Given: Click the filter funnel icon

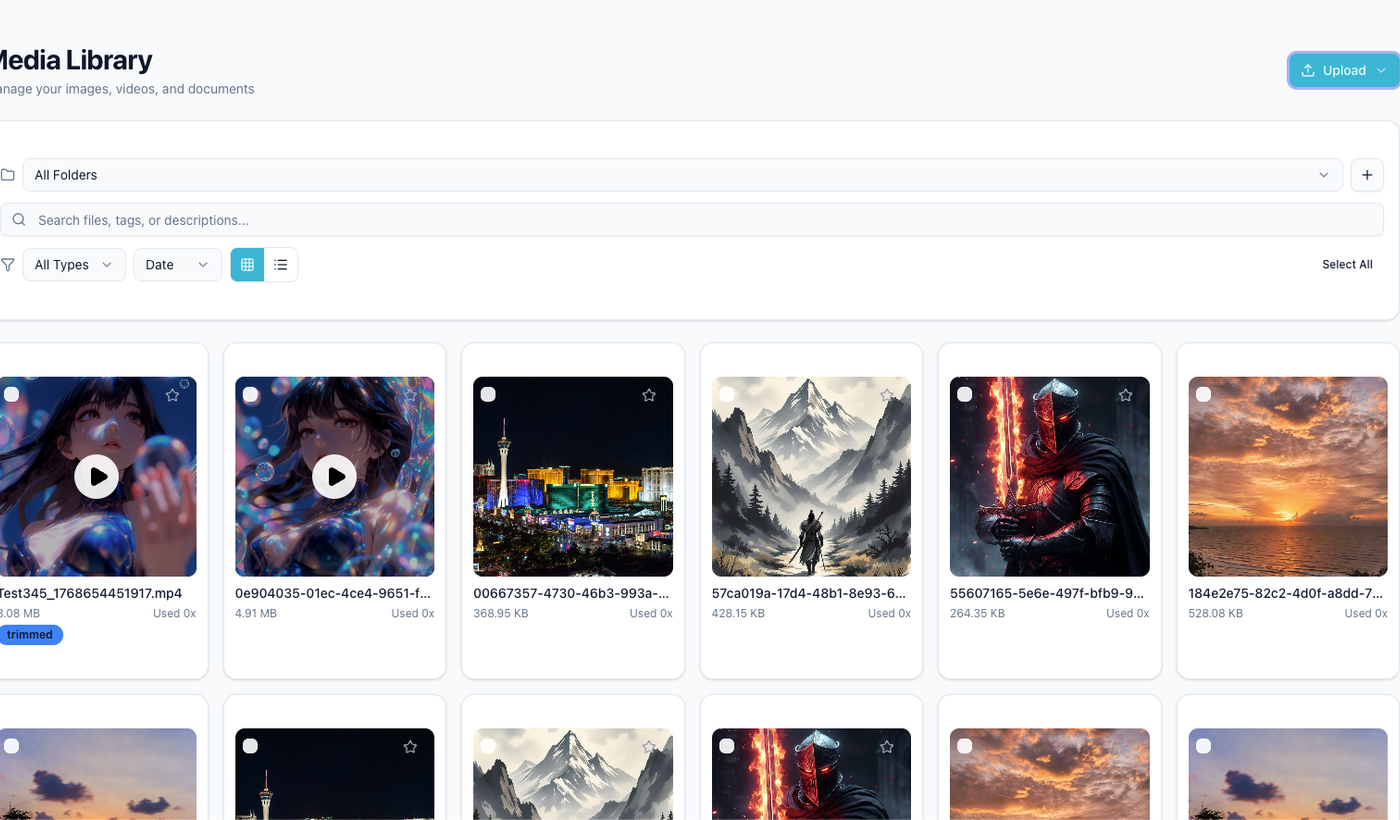Looking at the screenshot, I should pos(7,265).
